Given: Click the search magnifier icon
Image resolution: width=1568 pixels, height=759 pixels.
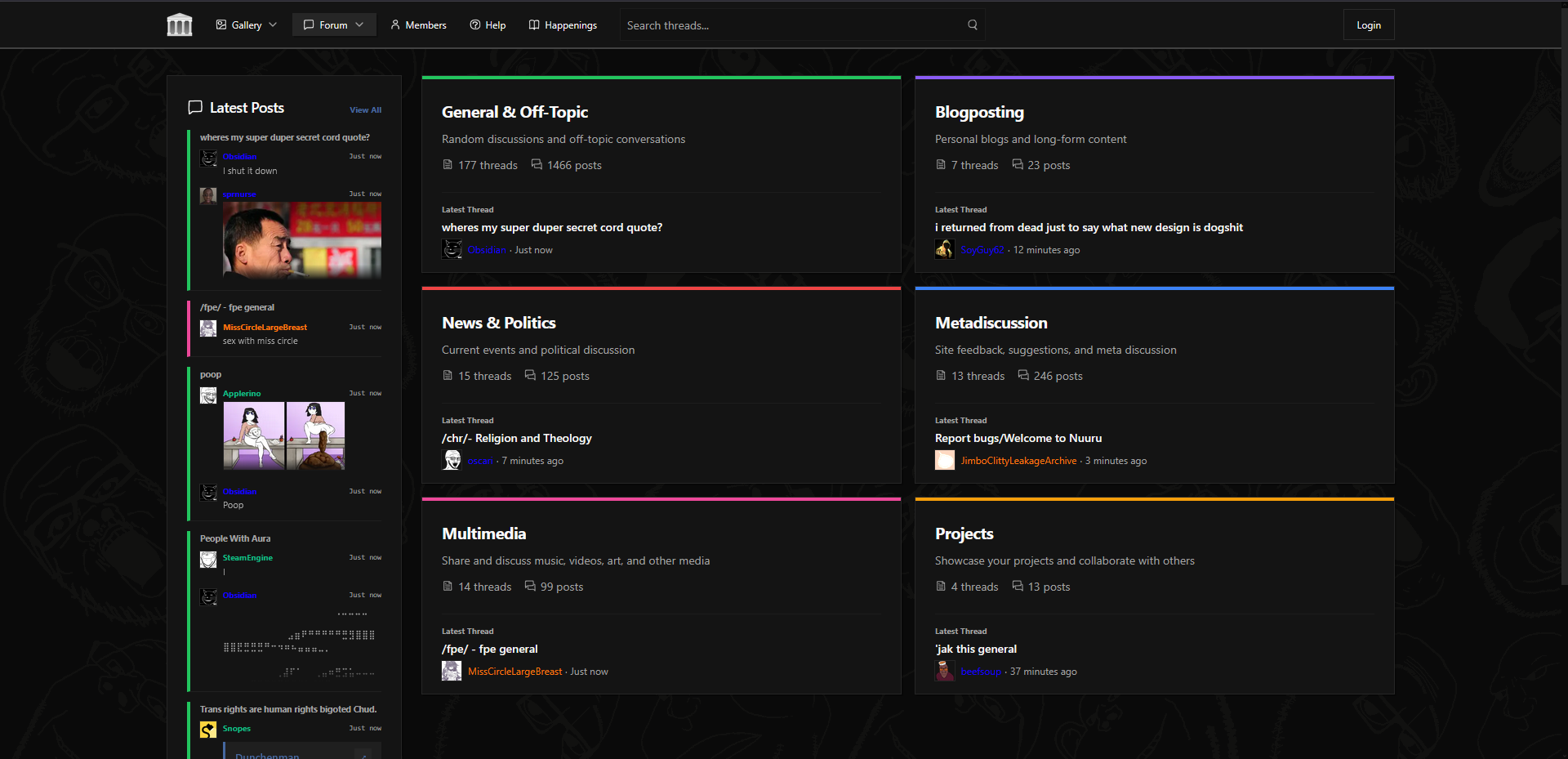Looking at the screenshot, I should 972,25.
